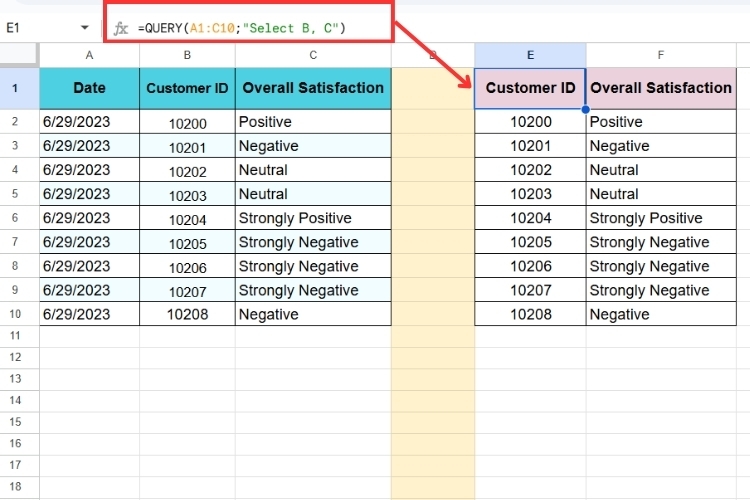
Task: Click cell 10207 in column B
Action: click(x=187, y=290)
